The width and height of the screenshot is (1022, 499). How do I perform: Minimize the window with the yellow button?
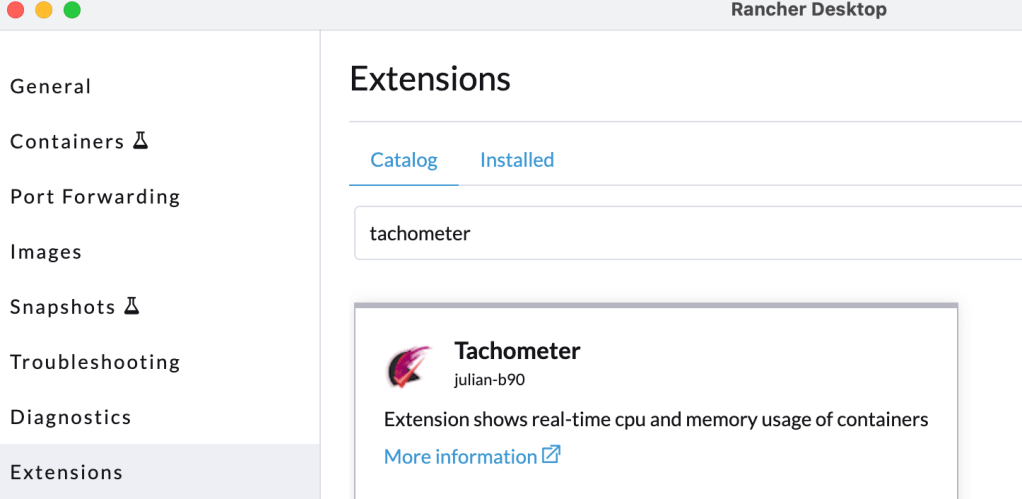[44, 10]
